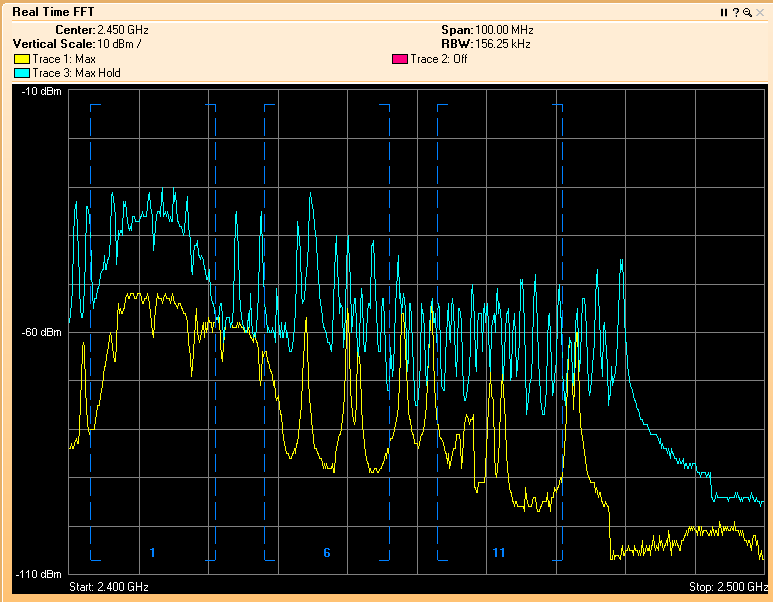Image resolution: width=773 pixels, height=602 pixels.
Task: Select the Trace 1: Max label
Action: (x=63, y=60)
